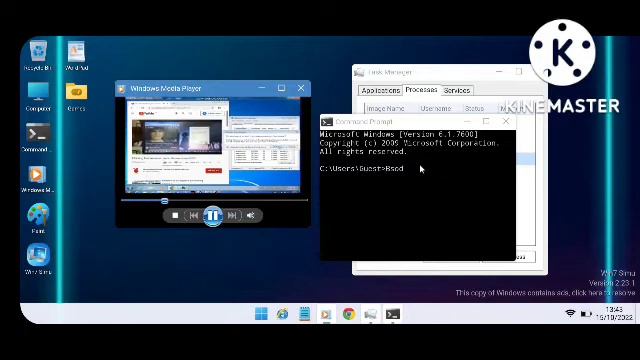640x360 pixels.
Task: Open the Games folder on desktop
Action: tap(76, 96)
